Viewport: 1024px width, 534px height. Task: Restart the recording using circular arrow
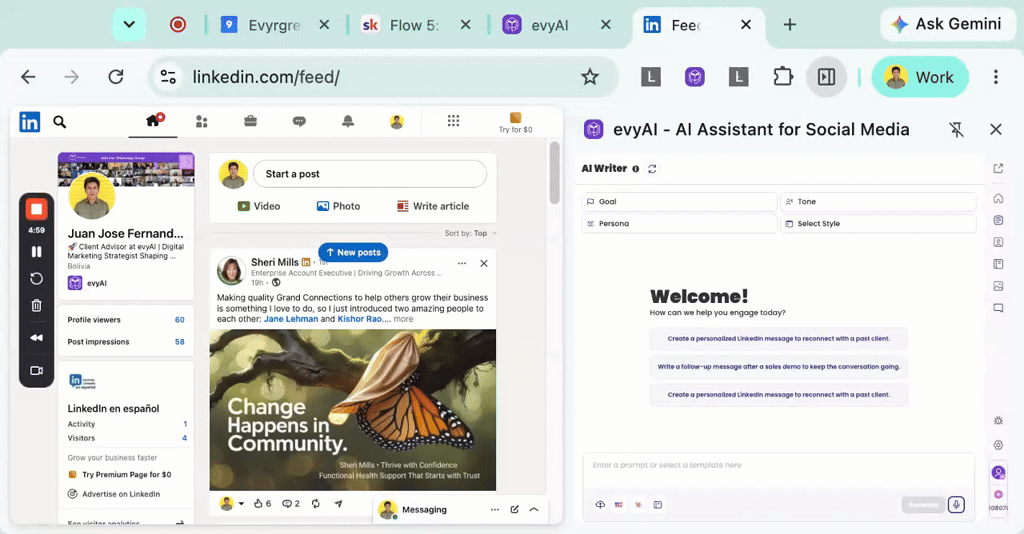click(37, 279)
